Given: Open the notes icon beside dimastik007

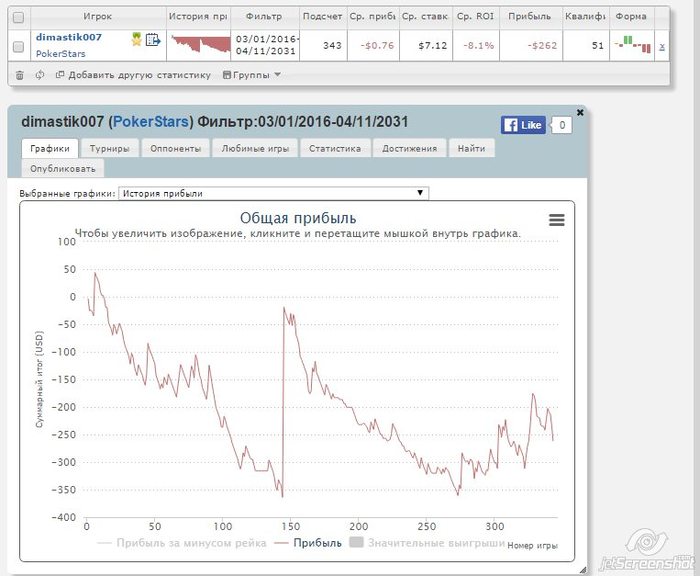Looking at the screenshot, I should [153, 40].
